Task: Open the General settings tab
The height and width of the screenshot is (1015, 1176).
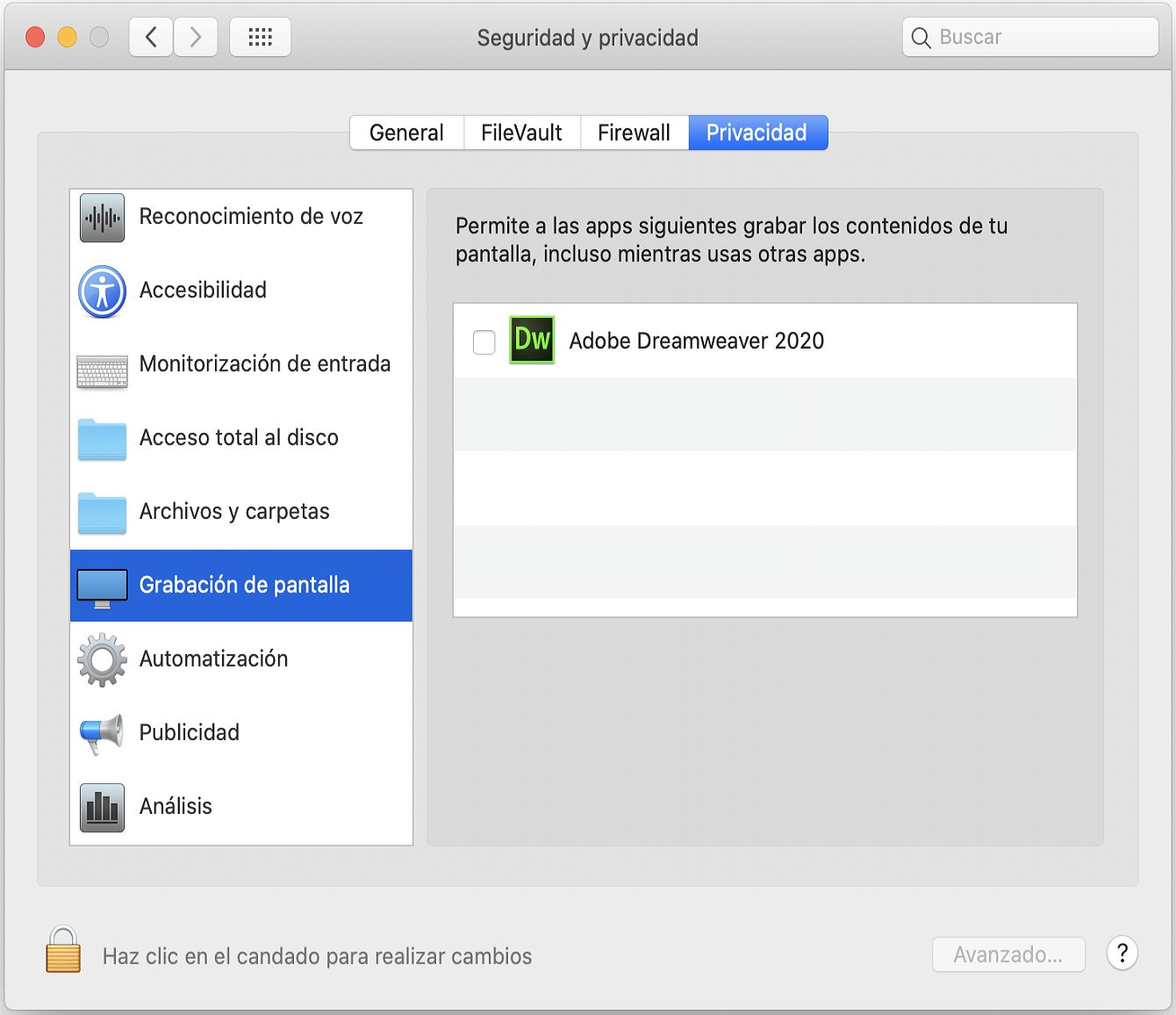Action: coord(405,133)
